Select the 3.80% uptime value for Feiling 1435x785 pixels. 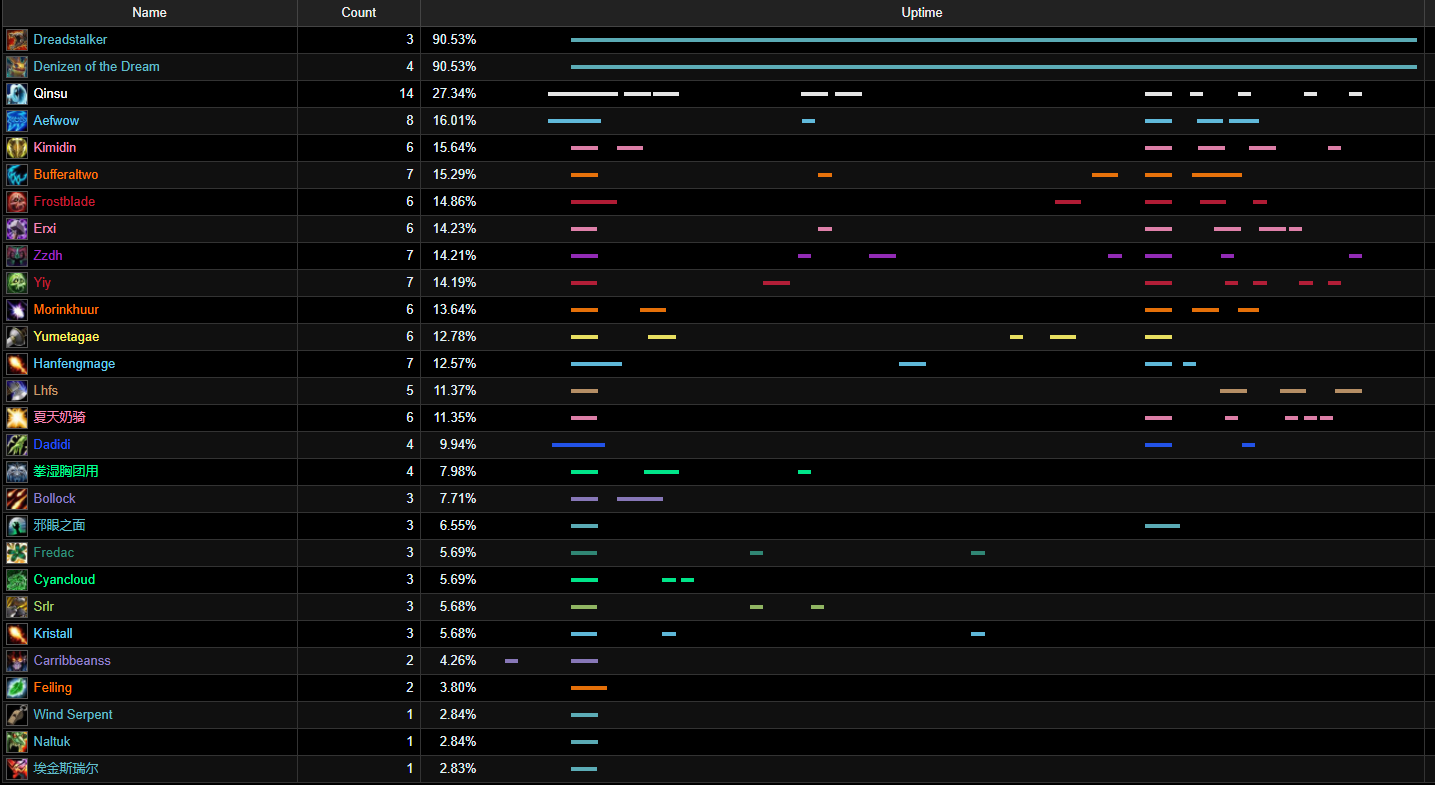tap(458, 688)
